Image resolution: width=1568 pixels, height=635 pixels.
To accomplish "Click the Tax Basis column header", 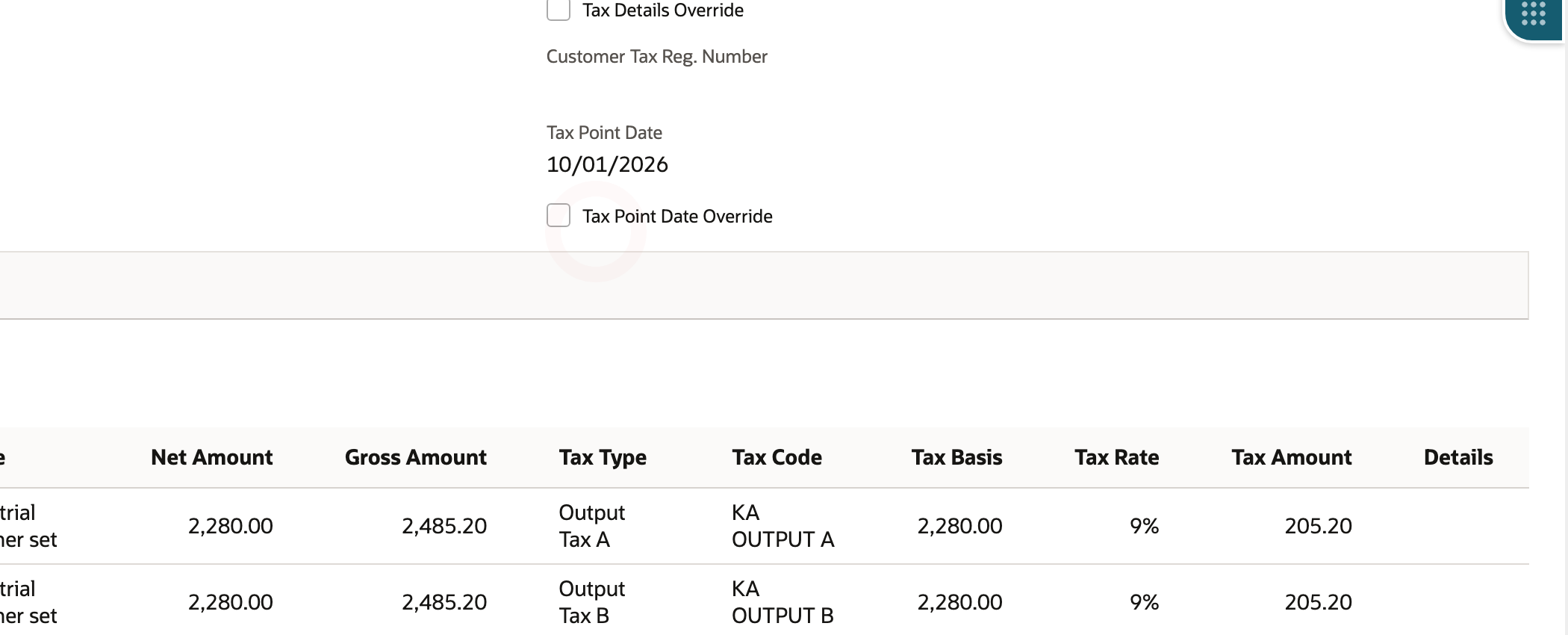I will point(956,457).
